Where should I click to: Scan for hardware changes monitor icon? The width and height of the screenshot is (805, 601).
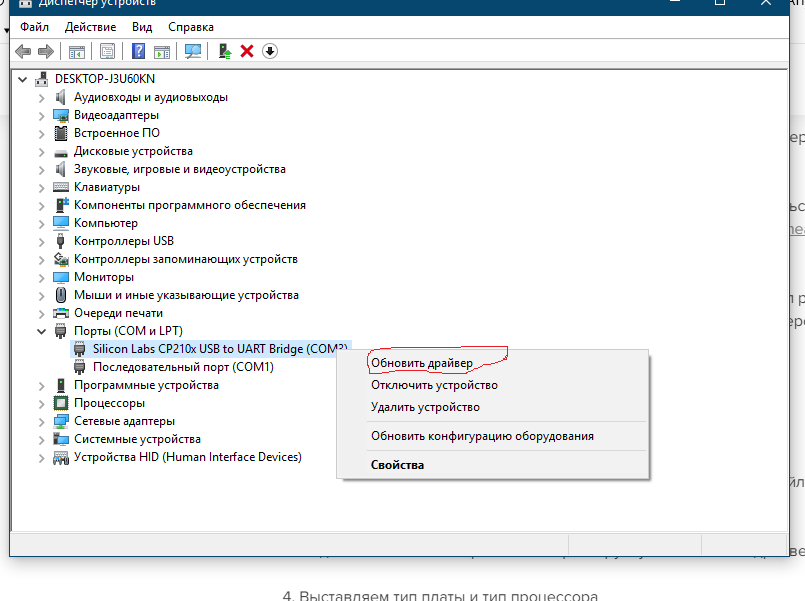(193, 51)
